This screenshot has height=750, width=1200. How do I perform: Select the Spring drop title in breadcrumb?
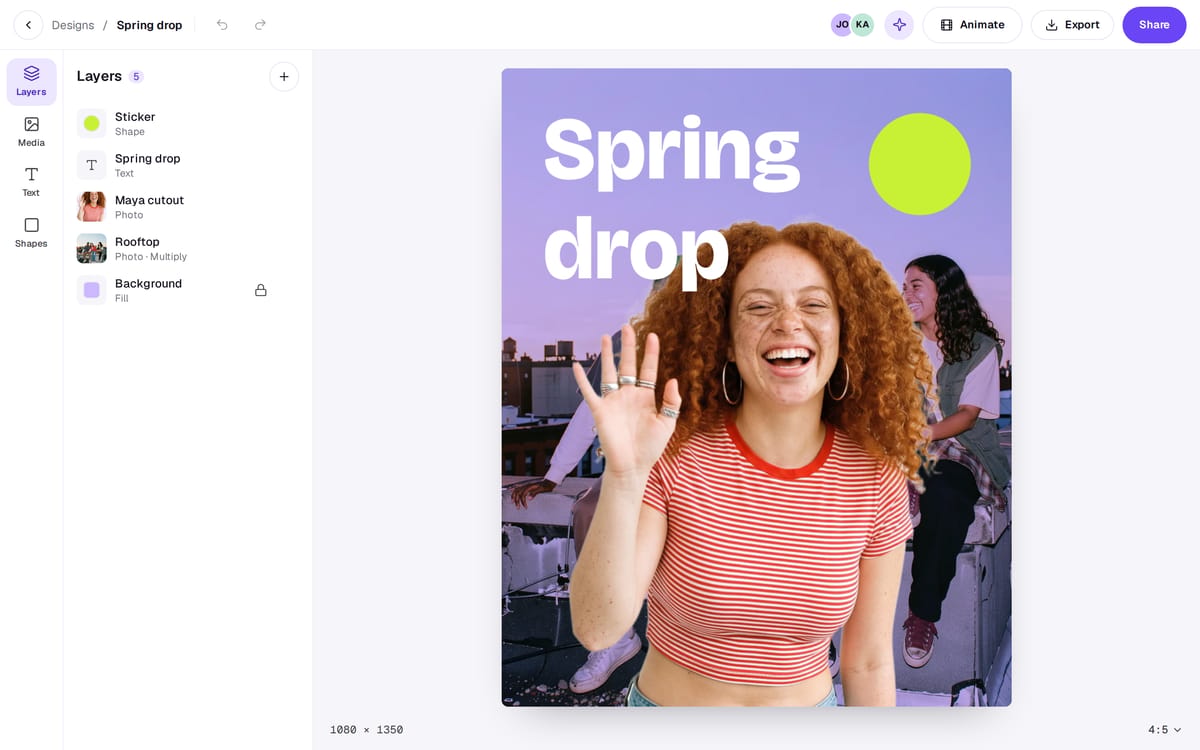point(149,25)
